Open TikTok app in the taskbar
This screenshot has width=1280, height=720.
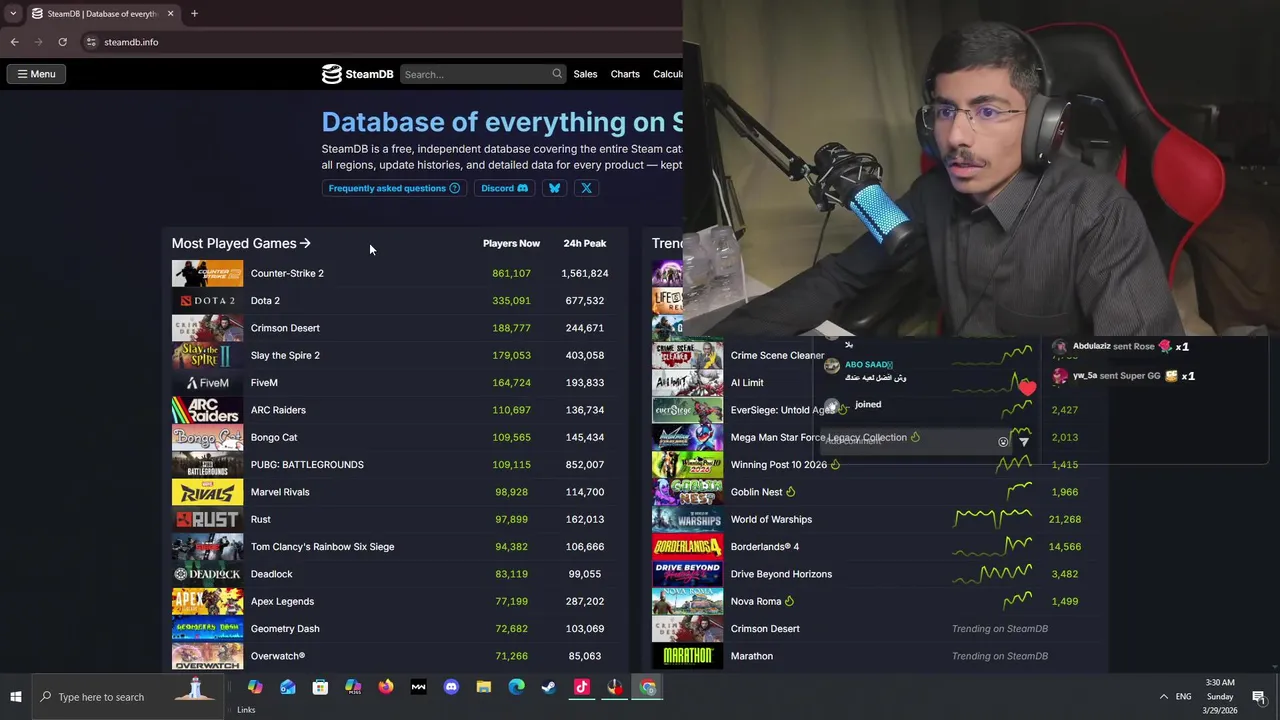[x=582, y=687]
